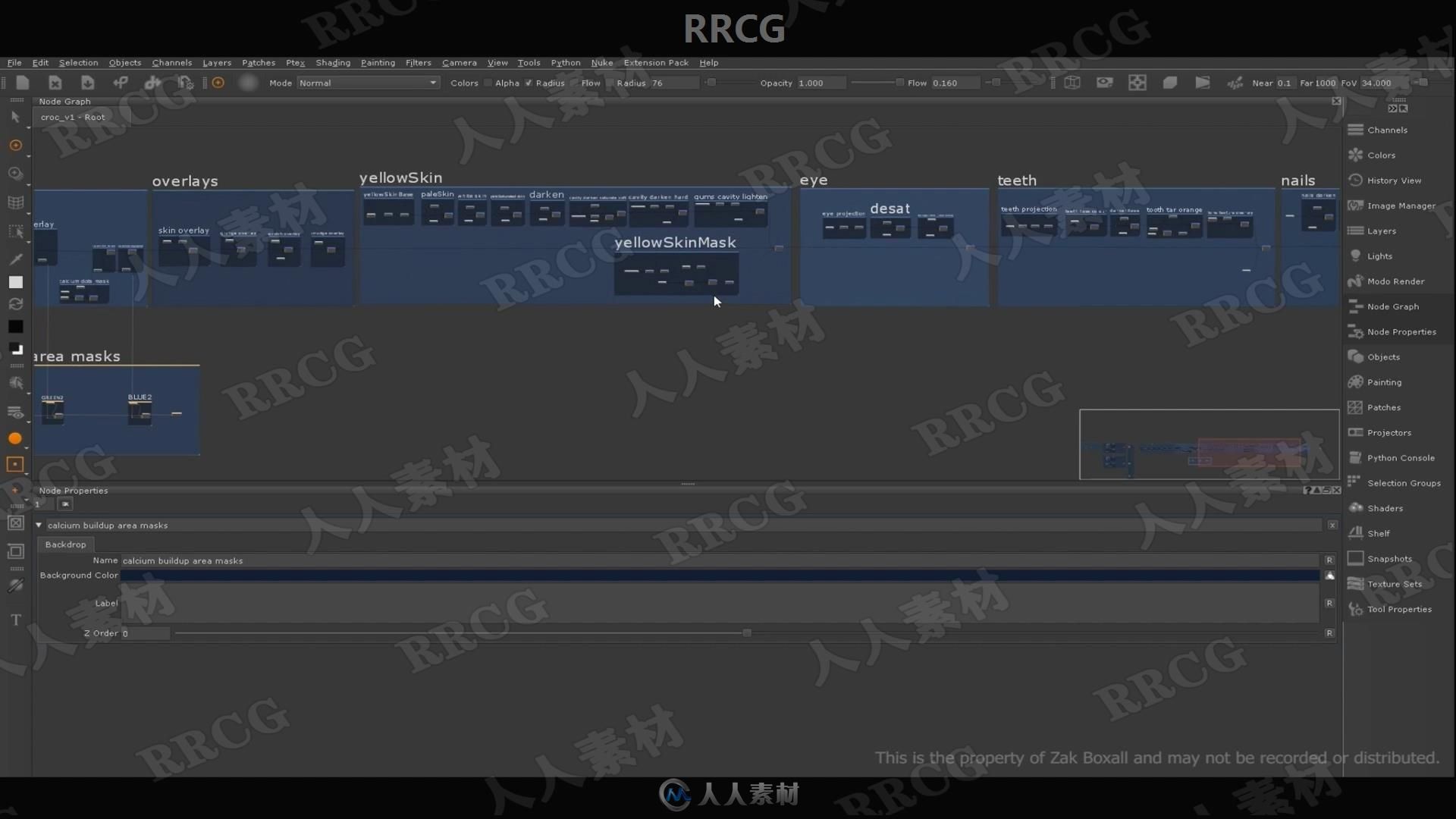This screenshot has width=1456, height=819.
Task: Open the Texture Sets panel
Action: [x=1393, y=583]
